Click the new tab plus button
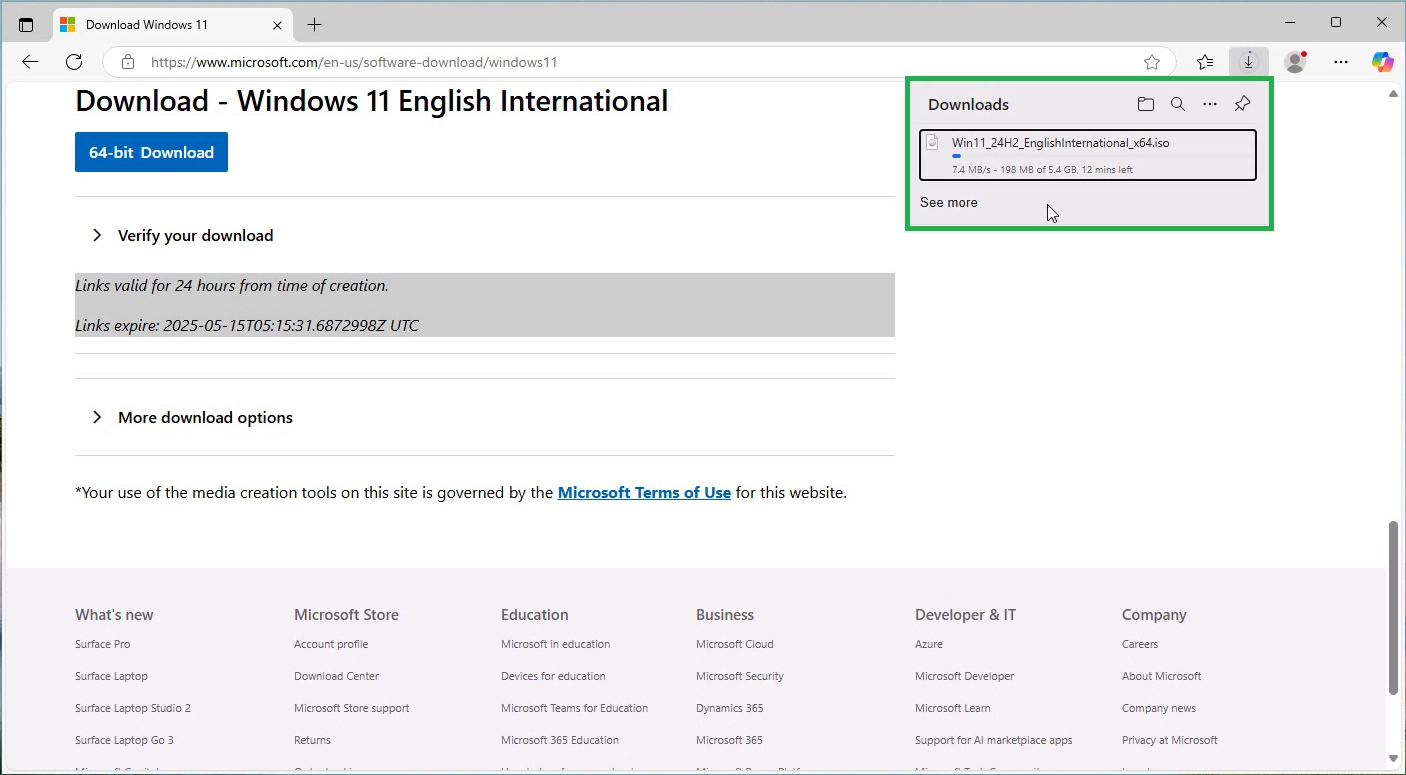Image resolution: width=1406 pixels, height=775 pixels. click(x=315, y=24)
